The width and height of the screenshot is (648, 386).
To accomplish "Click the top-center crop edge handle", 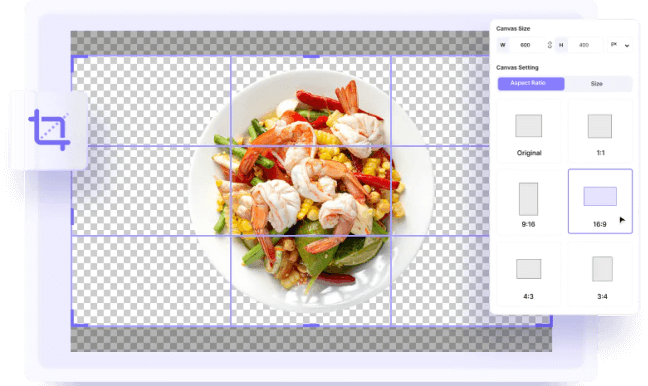I will coord(311,56).
